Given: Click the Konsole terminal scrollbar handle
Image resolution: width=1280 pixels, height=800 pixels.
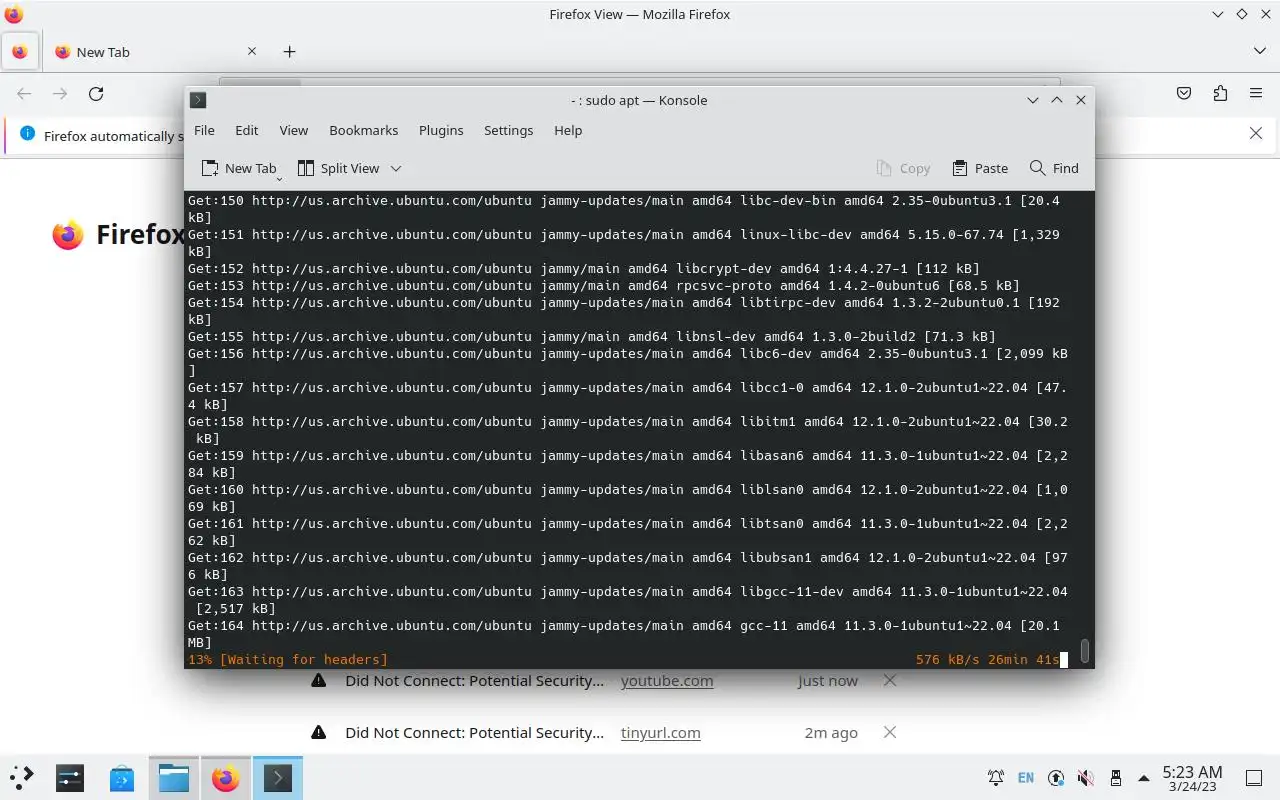Looking at the screenshot, I should [x=1085, y=652].
